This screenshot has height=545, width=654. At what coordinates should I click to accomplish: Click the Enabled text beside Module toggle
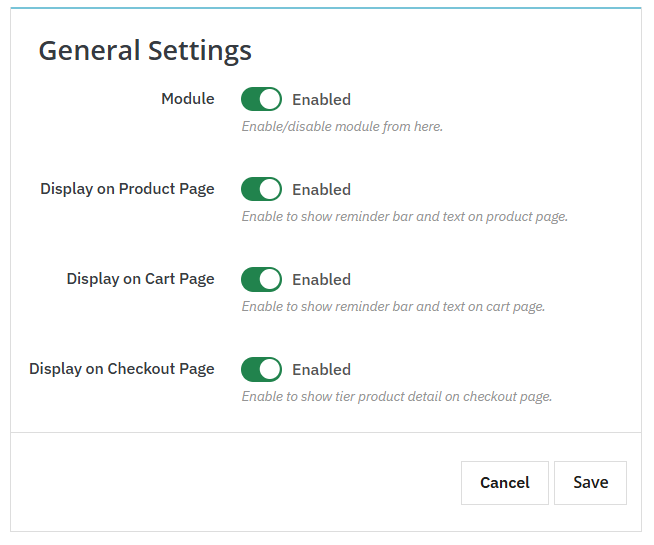pyautogui.click(x=321, y=100)
